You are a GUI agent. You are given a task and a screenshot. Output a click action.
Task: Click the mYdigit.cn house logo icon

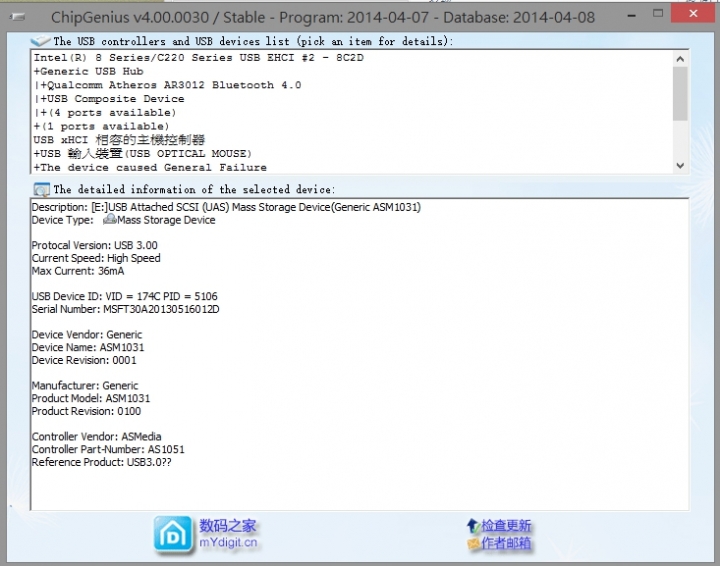pos(173,534)
